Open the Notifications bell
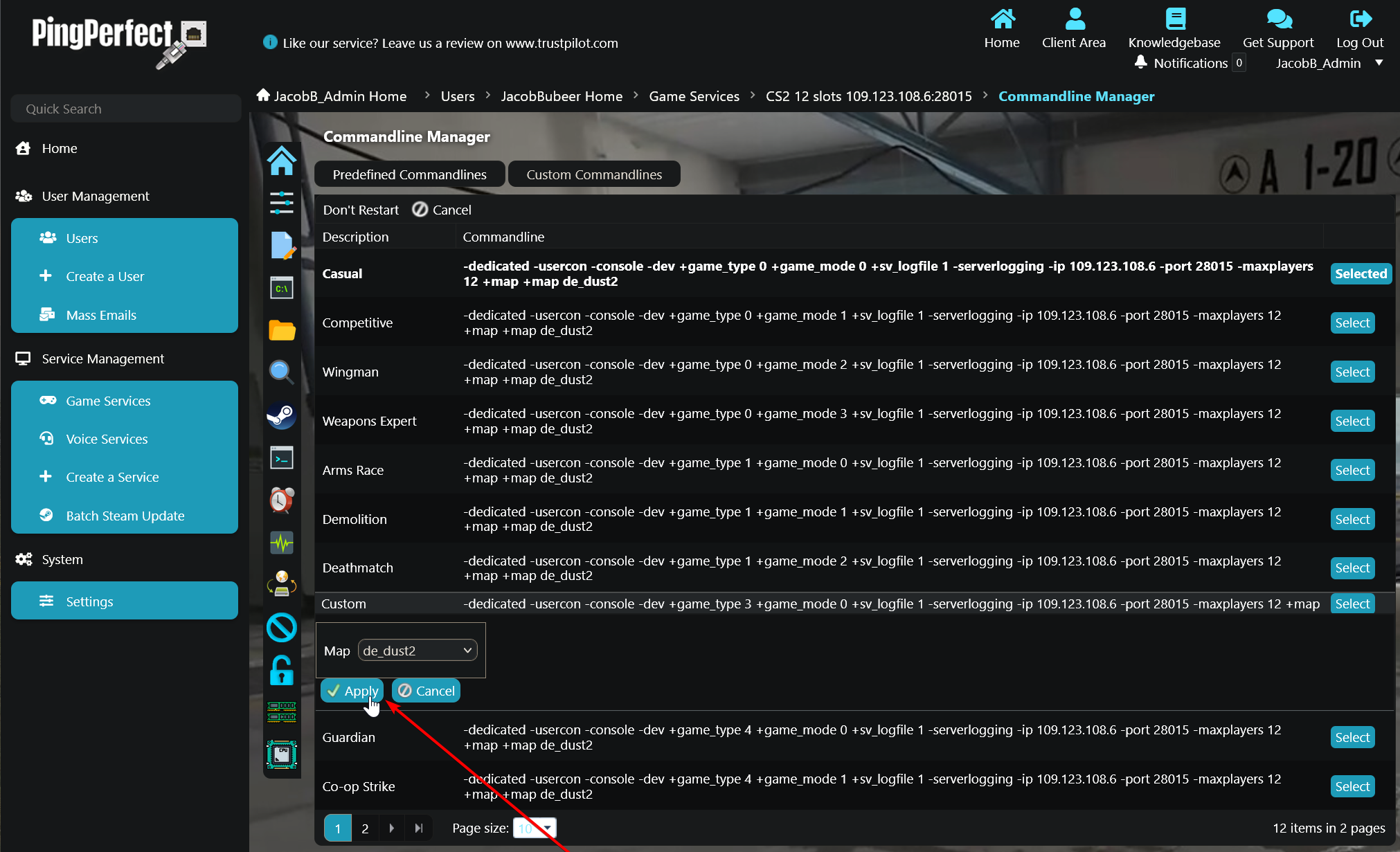Screen dimensions: 1400x852 coord(1141,63)
